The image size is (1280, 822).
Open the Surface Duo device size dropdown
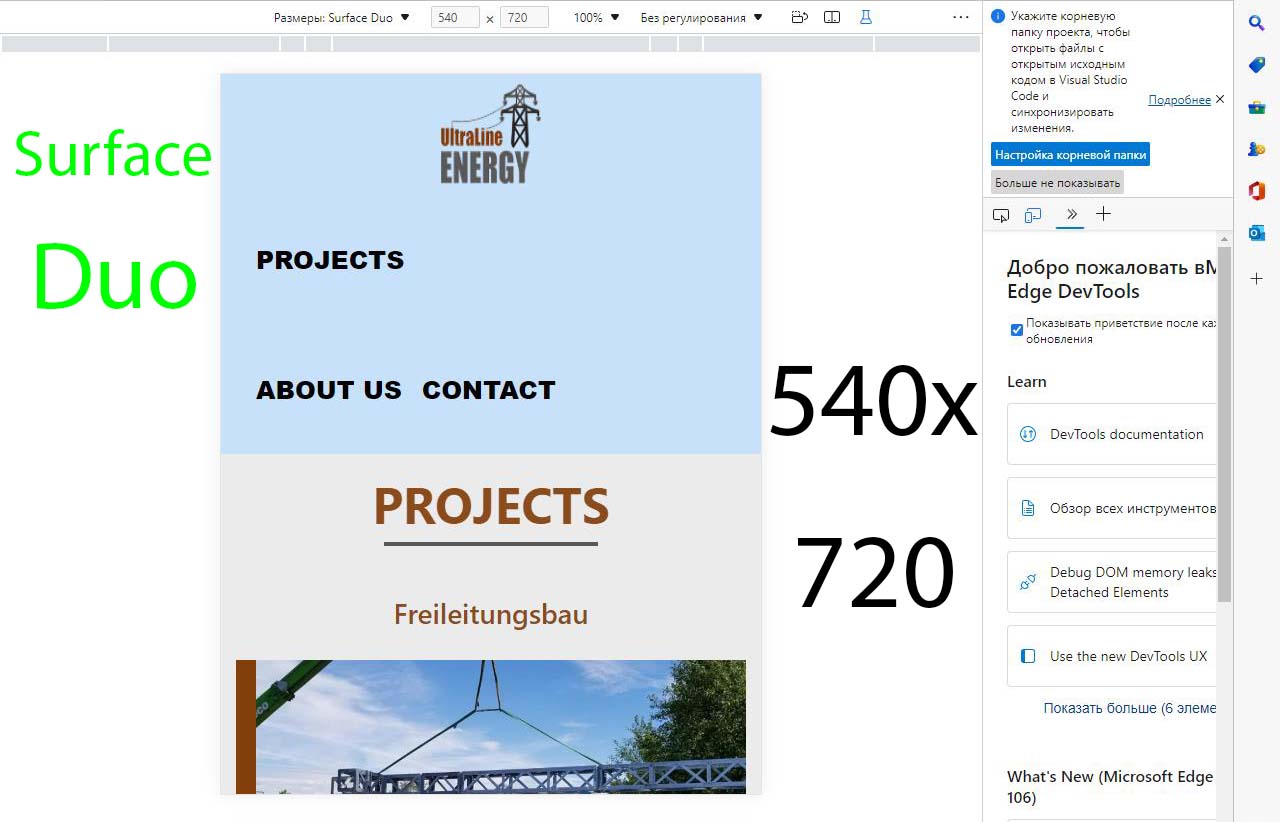pyautogui.click(x=342, y=18)
